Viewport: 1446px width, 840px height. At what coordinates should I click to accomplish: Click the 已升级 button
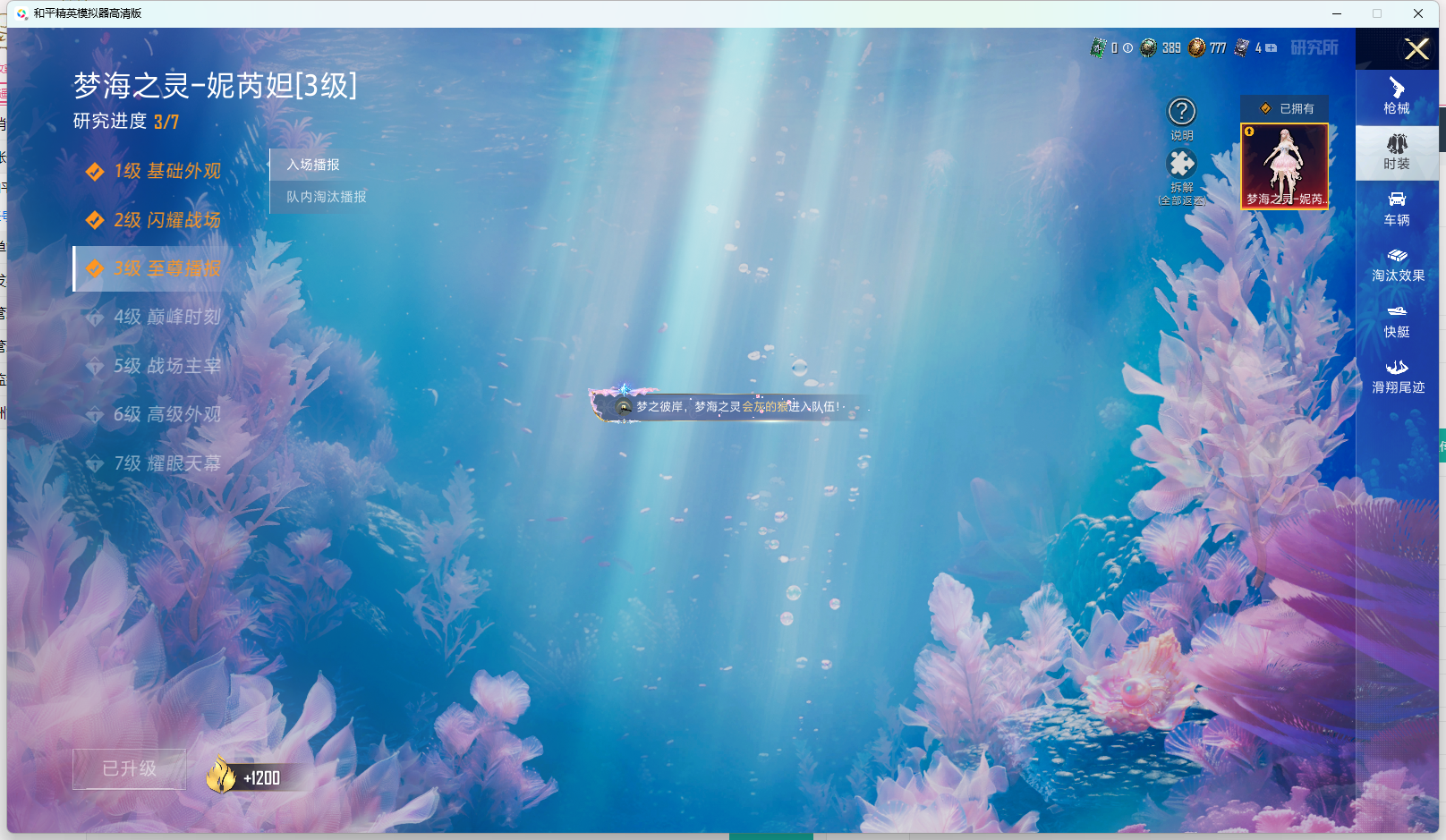[x=130, y=769]
